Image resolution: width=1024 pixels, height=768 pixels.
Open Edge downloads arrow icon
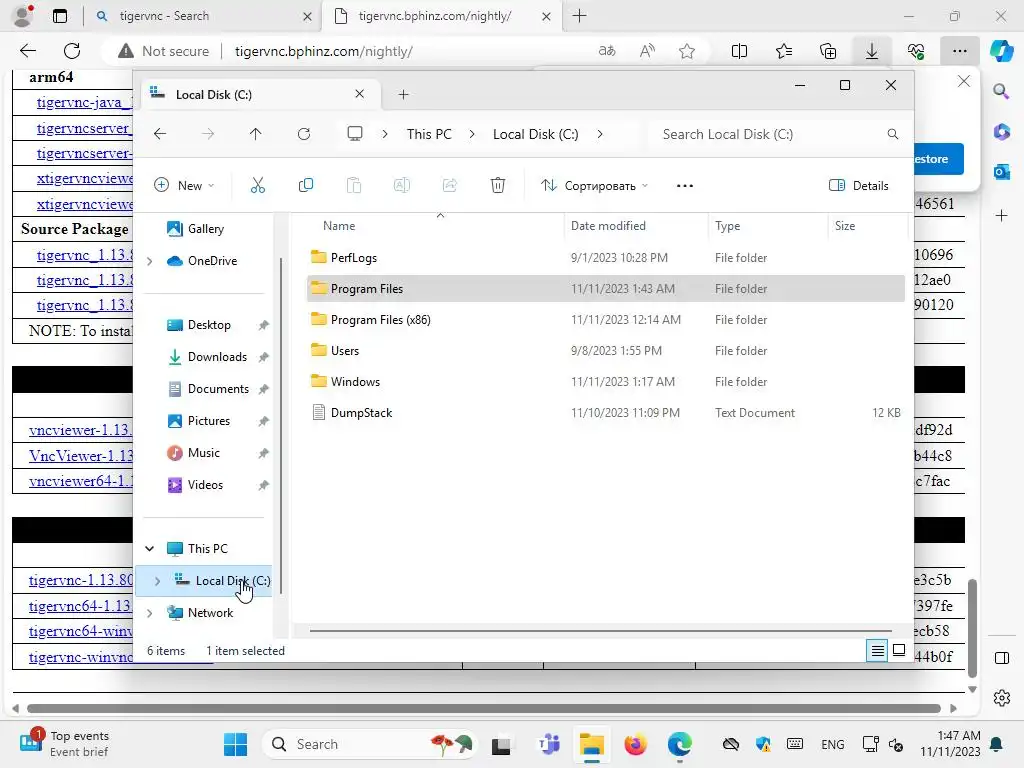[872, 51]
